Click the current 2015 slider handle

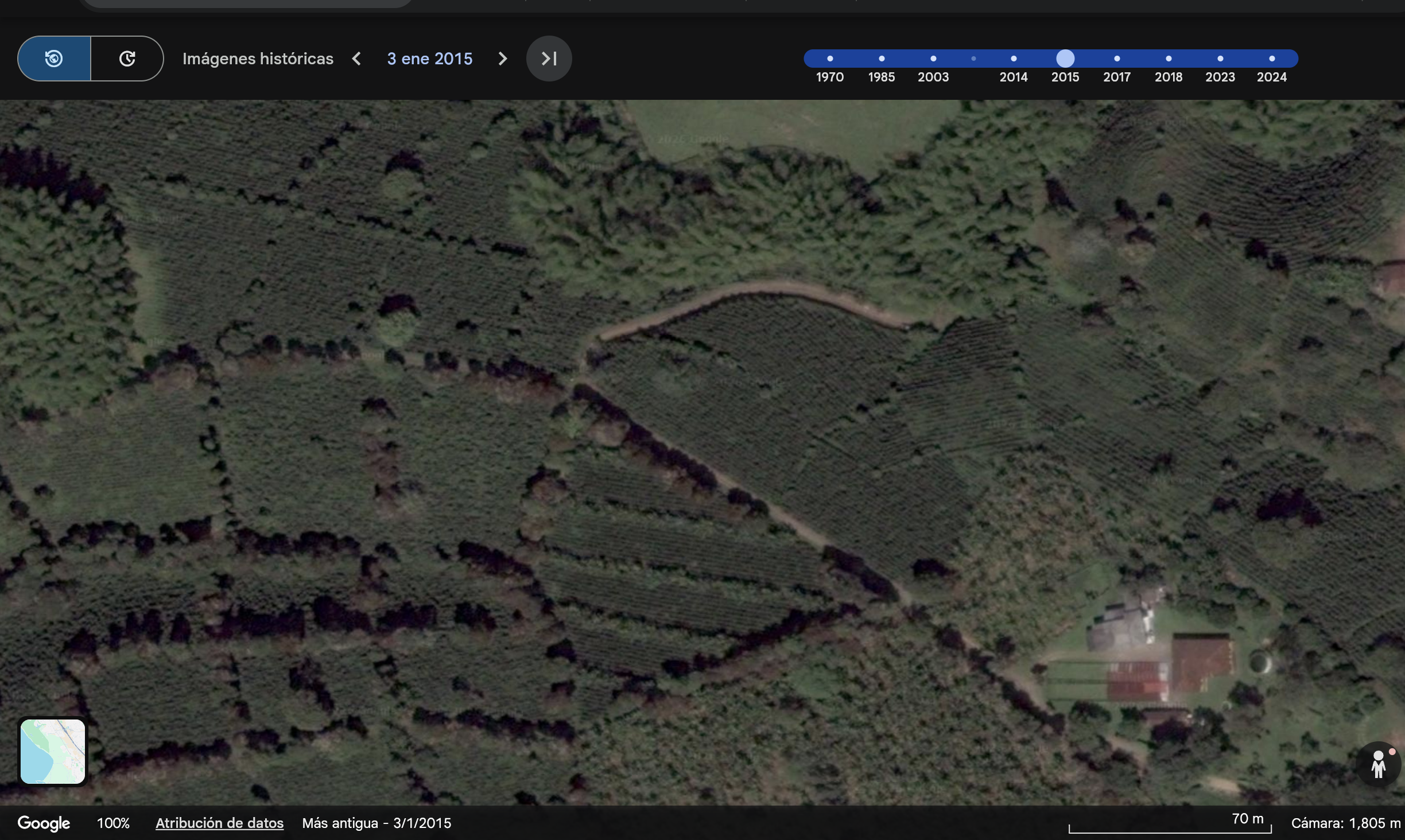[x=1065, y=59]
